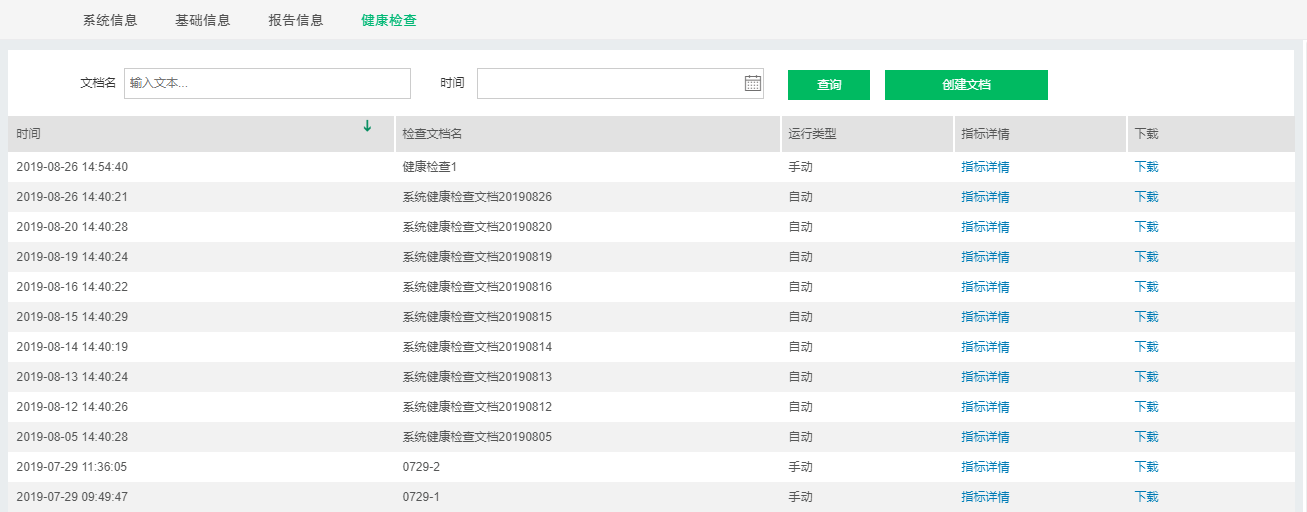This screenshot has width=1307, height=512.
Task: Click the 查询 search button
Action: pos(829,85)
